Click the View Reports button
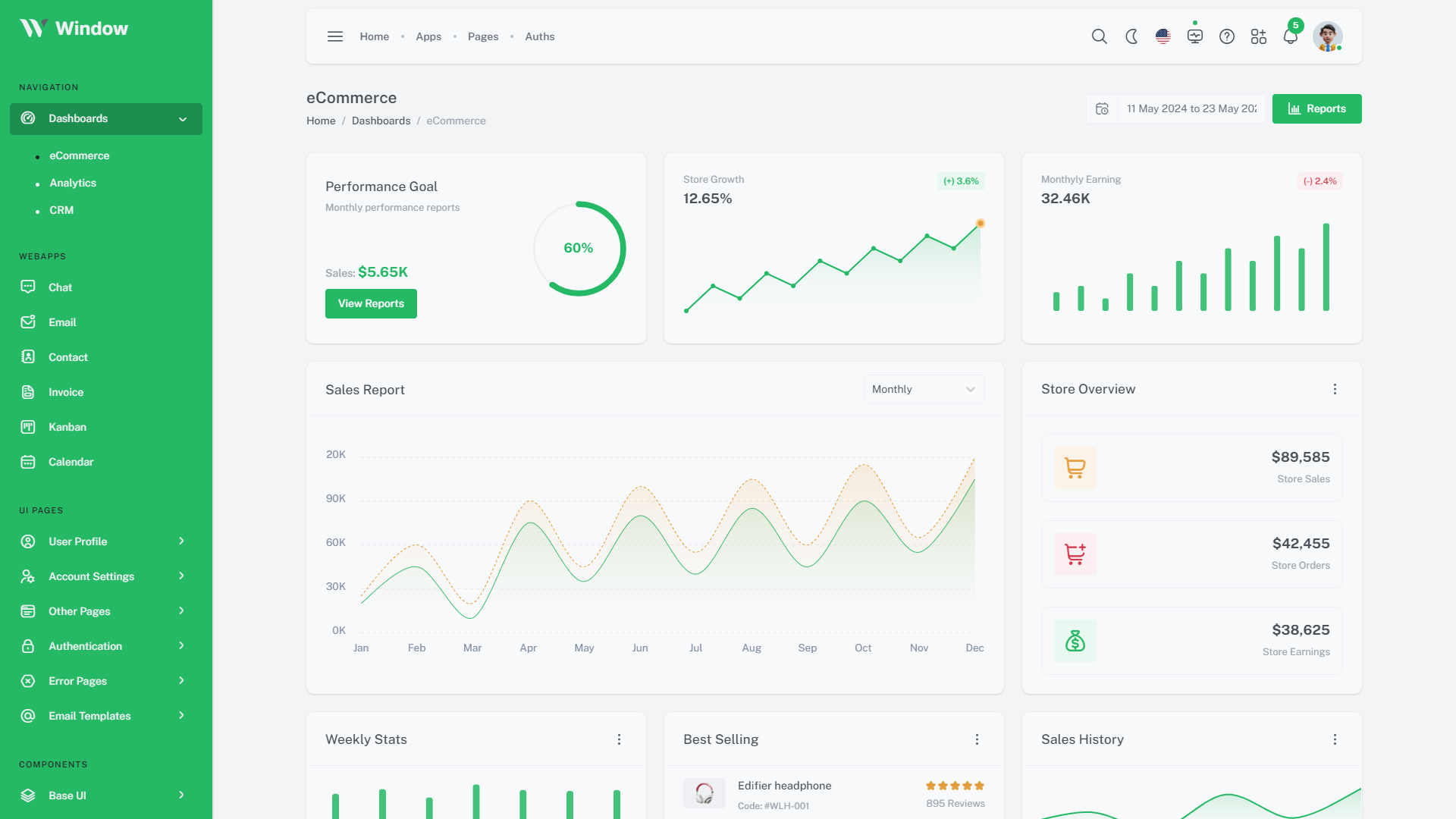 pos(371,303)
